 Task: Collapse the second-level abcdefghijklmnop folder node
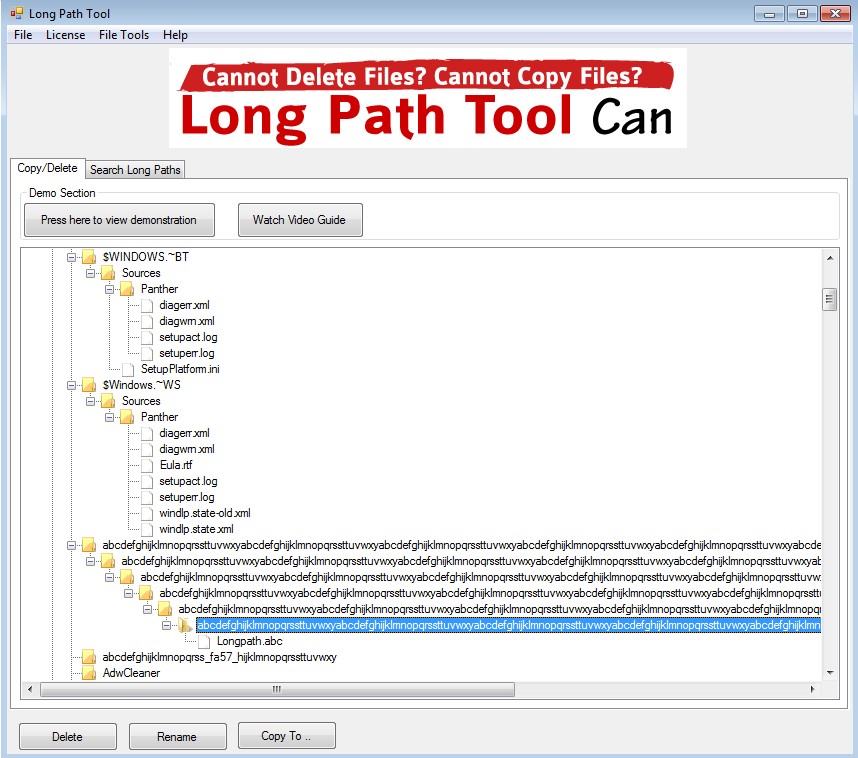pos(90,561)
